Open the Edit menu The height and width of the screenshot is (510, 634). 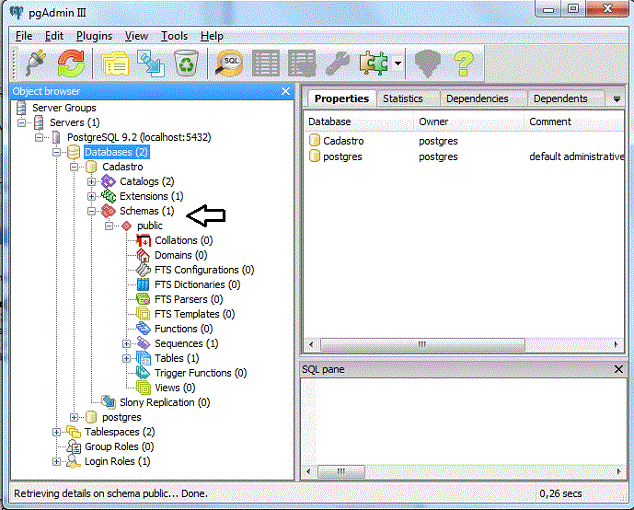(x=54, y=36)
